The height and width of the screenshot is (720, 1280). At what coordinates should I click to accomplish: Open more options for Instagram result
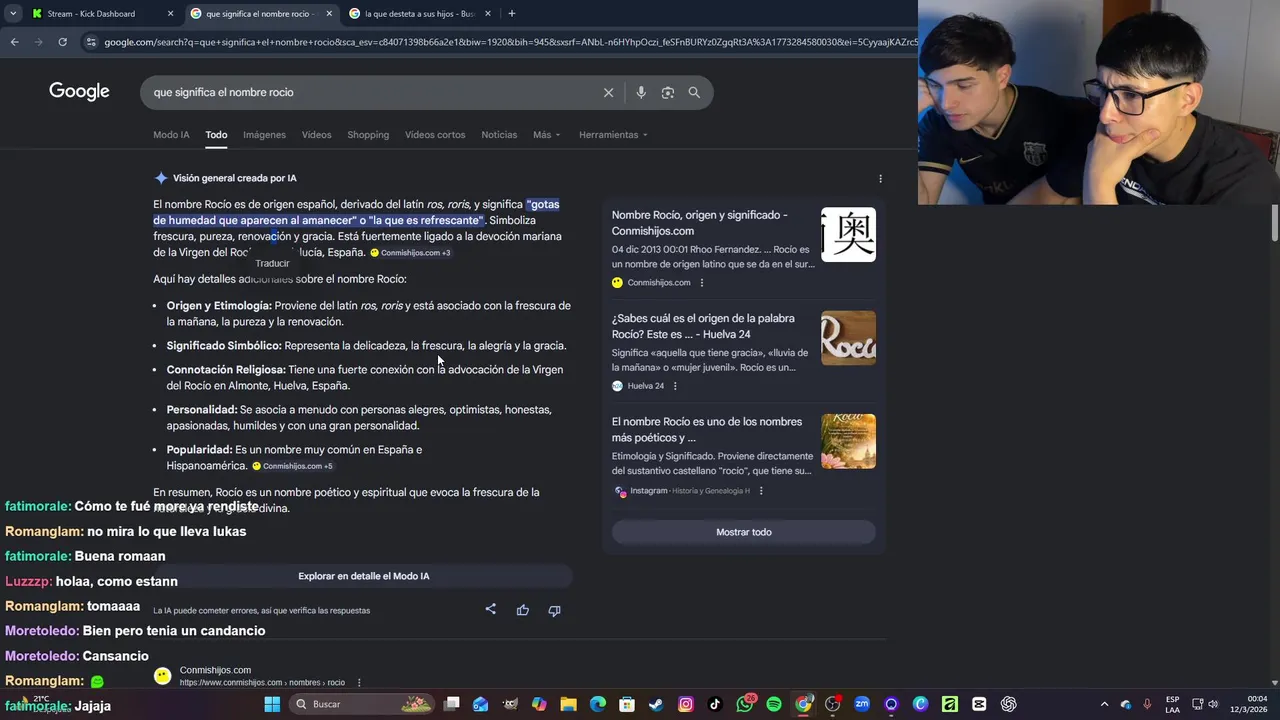[x=761, y=491]
